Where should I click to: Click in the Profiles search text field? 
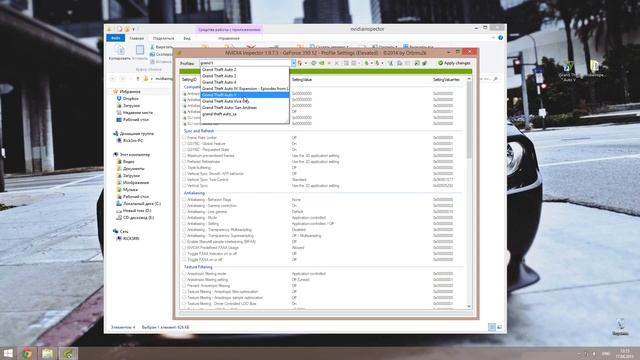click(245, 63)
